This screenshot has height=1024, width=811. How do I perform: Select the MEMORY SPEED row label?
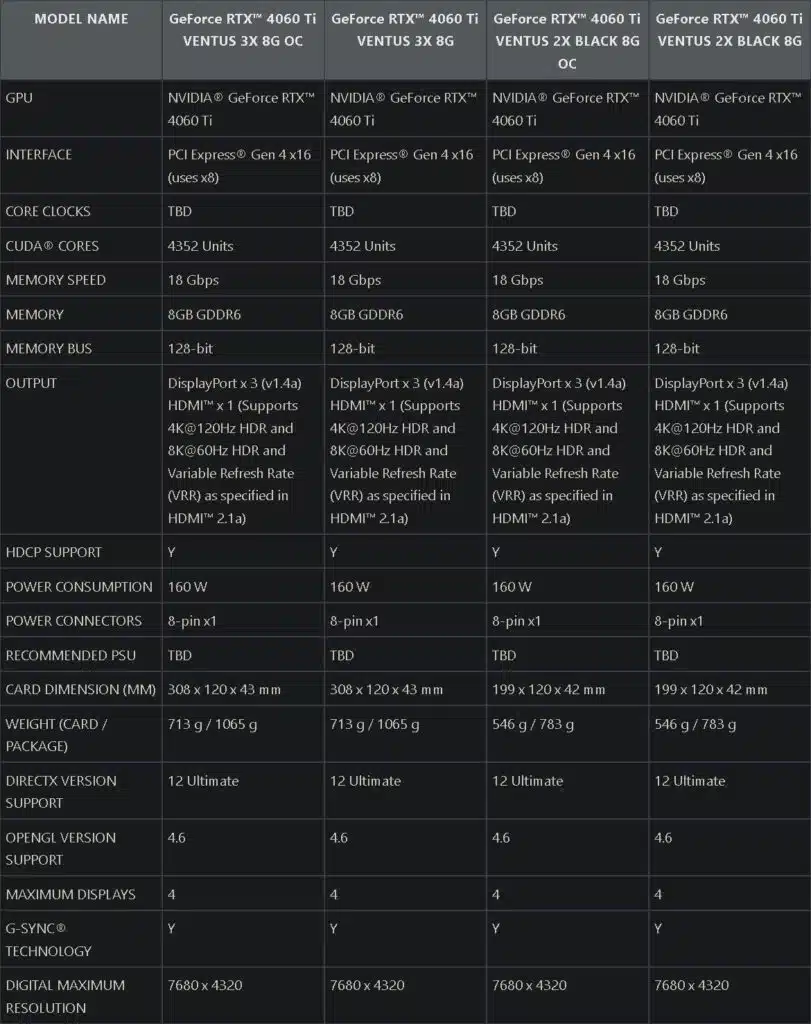(56, 280)
